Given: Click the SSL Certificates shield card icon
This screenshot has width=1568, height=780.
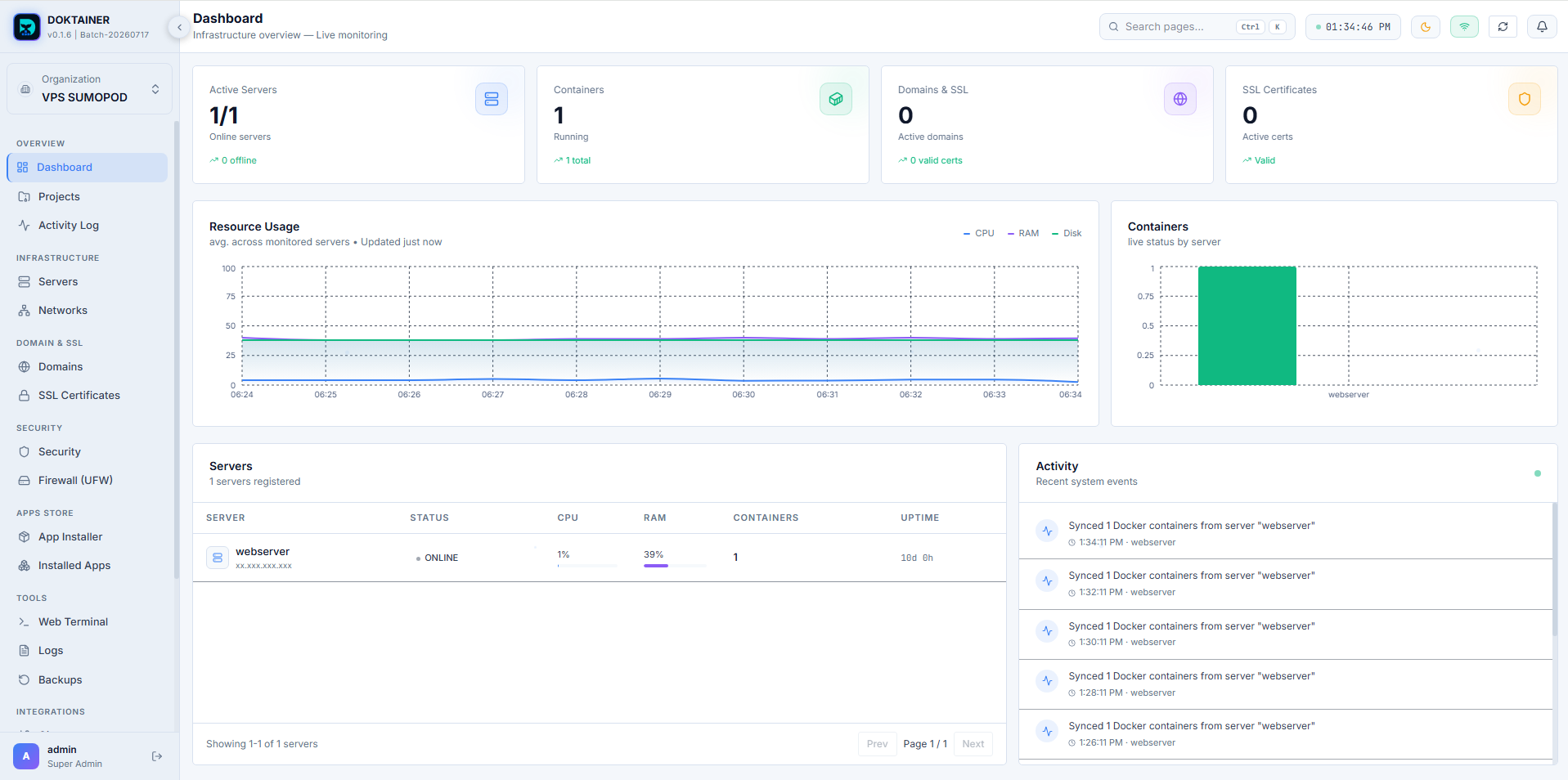Looking at the screenshot, I should point(1525,99).
